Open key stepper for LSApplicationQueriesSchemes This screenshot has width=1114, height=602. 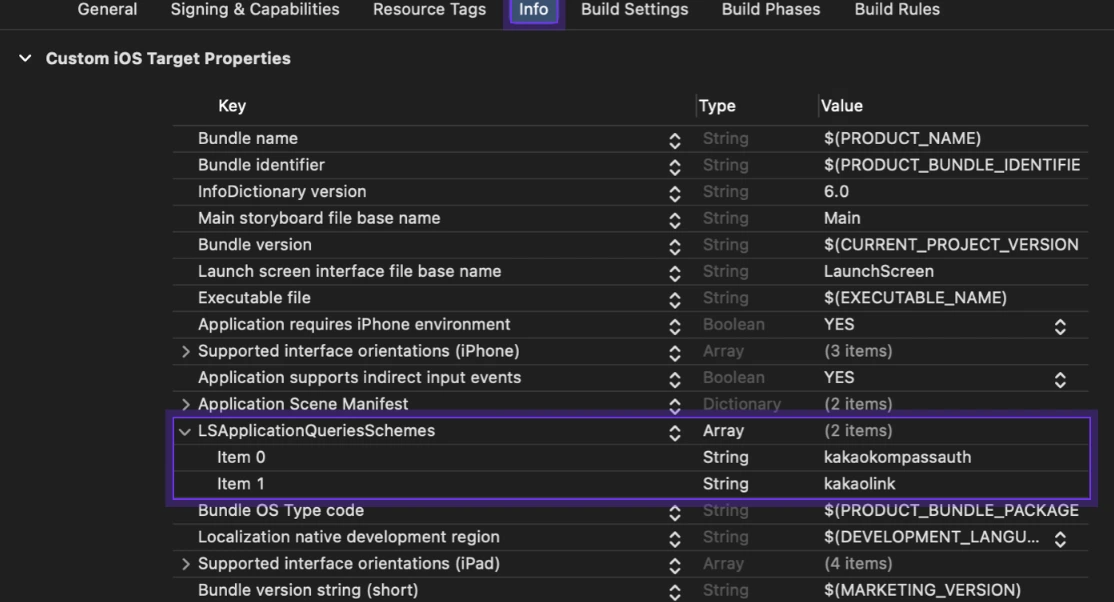pos(675,433)
